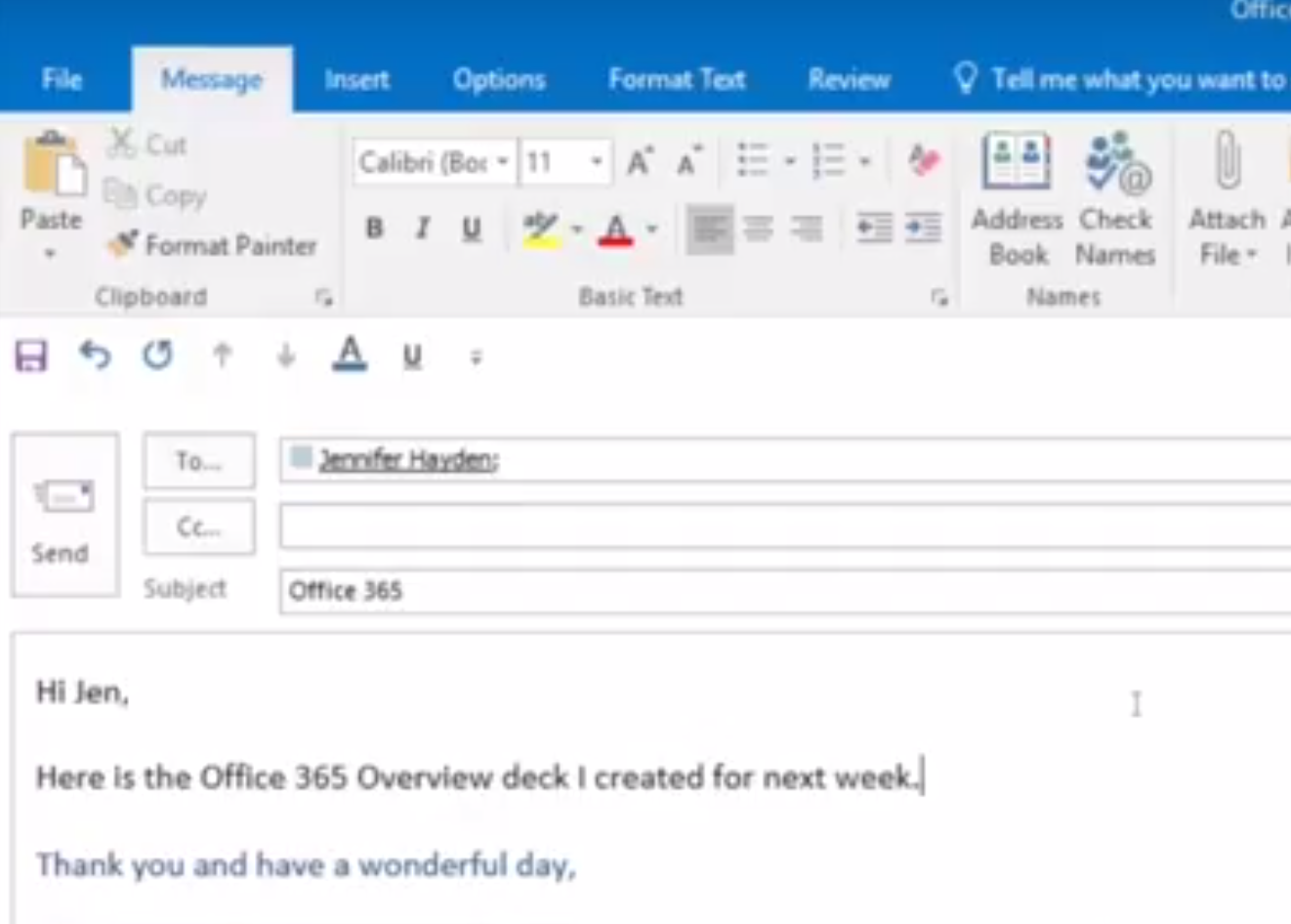Apply red font color

tap(615, 231)
